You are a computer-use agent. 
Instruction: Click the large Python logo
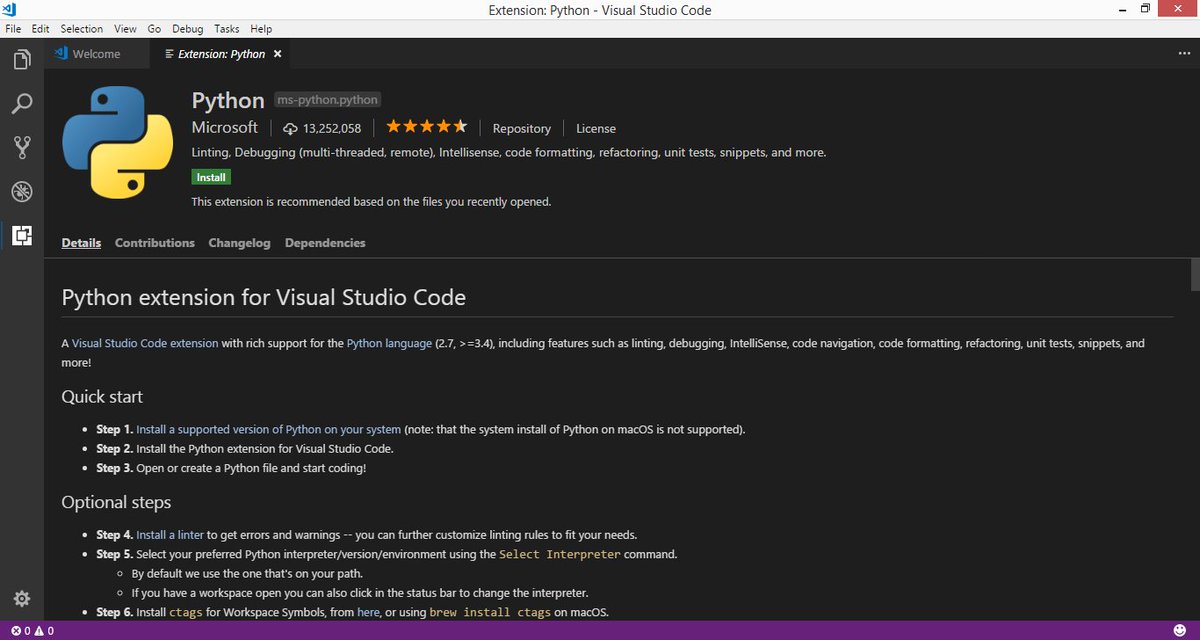pyautogui.click(x=118, y=141)
